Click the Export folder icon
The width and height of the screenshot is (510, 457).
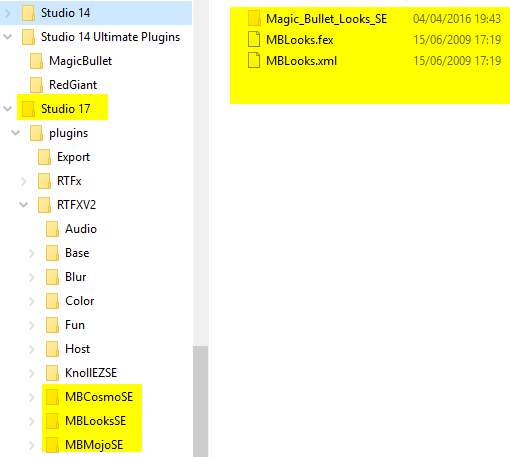click(44, 157)
